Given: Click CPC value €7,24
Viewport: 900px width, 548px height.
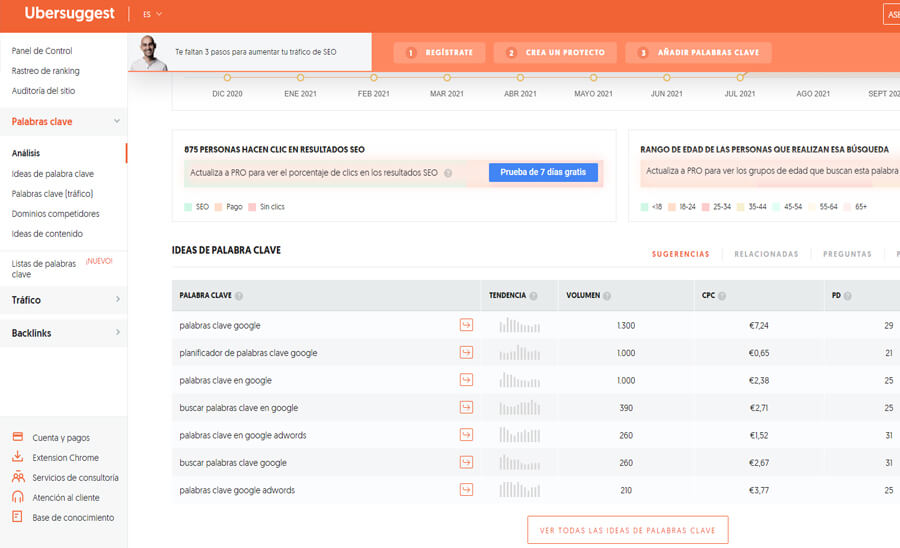Looking at the screenshot, I should (759, 325).
